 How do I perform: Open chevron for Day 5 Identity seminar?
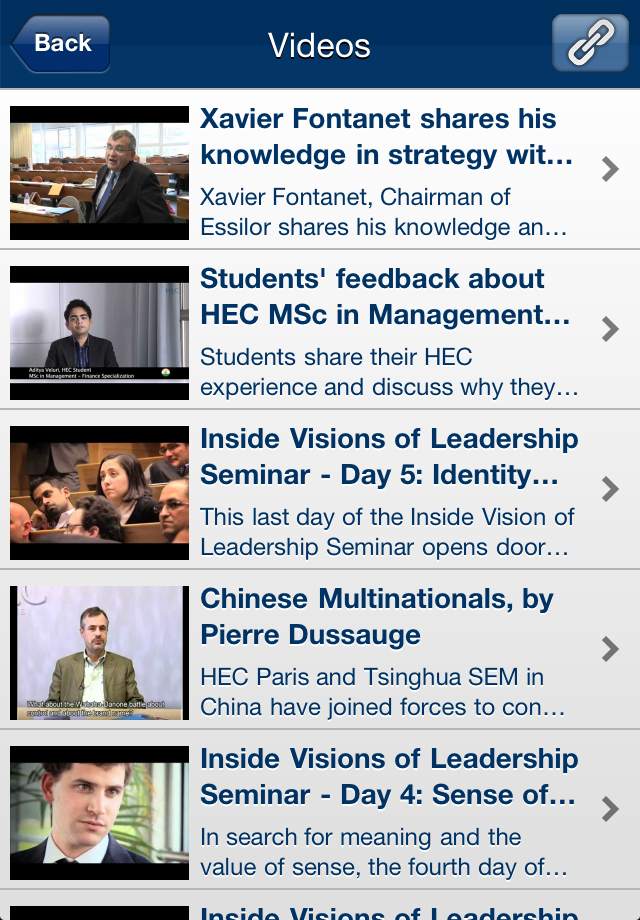point(610,489)
